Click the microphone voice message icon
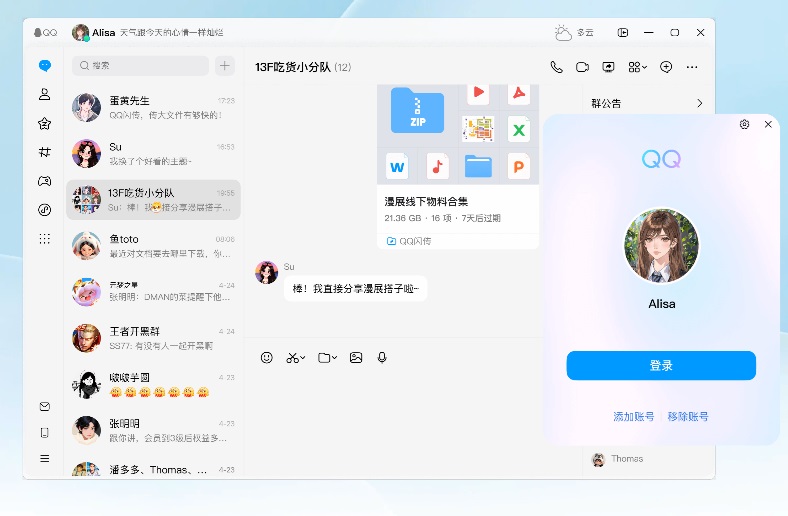Viewport: 788px width, 516px height. point(382,357)
